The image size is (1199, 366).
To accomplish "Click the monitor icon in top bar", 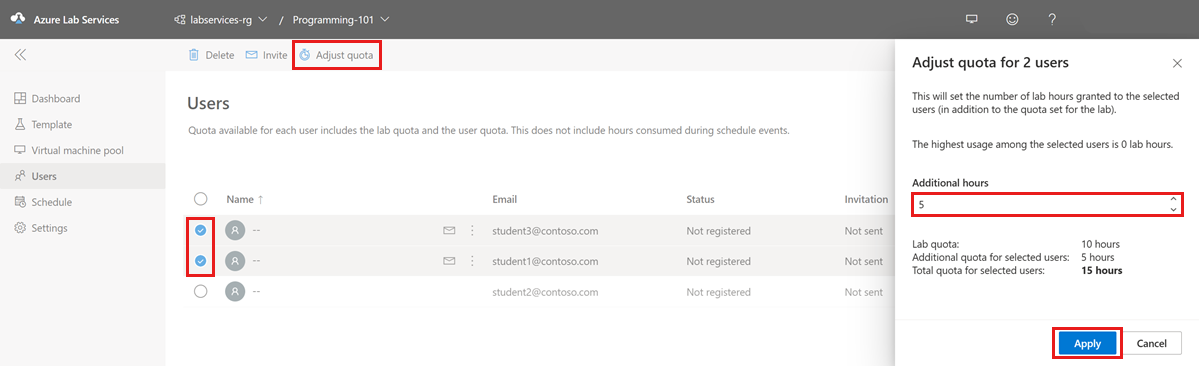I will [972, 19].
